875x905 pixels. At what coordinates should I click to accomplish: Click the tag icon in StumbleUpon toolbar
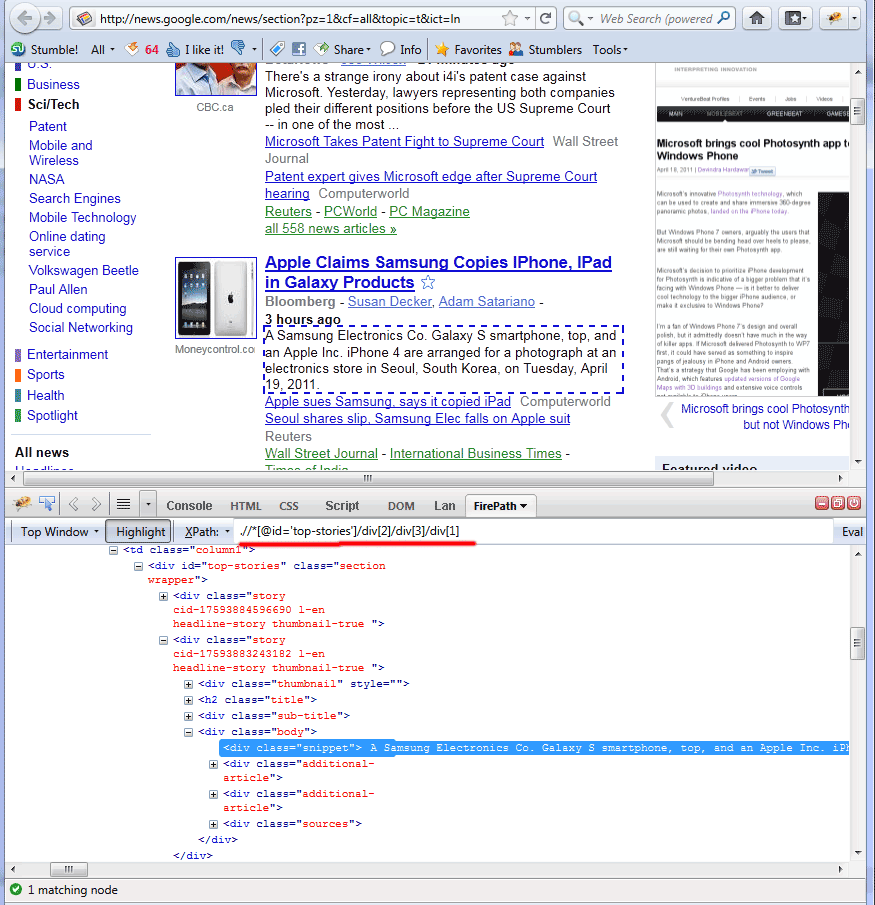[x=278, y=49]
